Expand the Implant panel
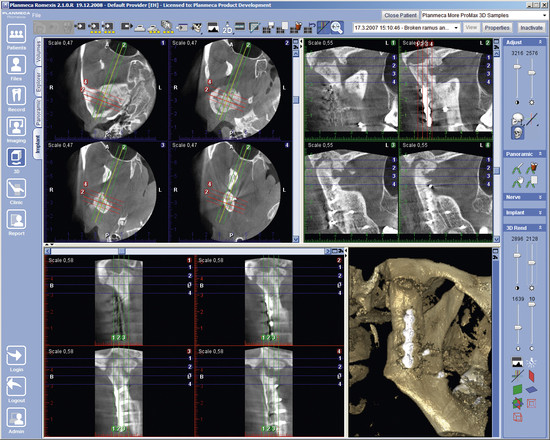 click(524, 213)
